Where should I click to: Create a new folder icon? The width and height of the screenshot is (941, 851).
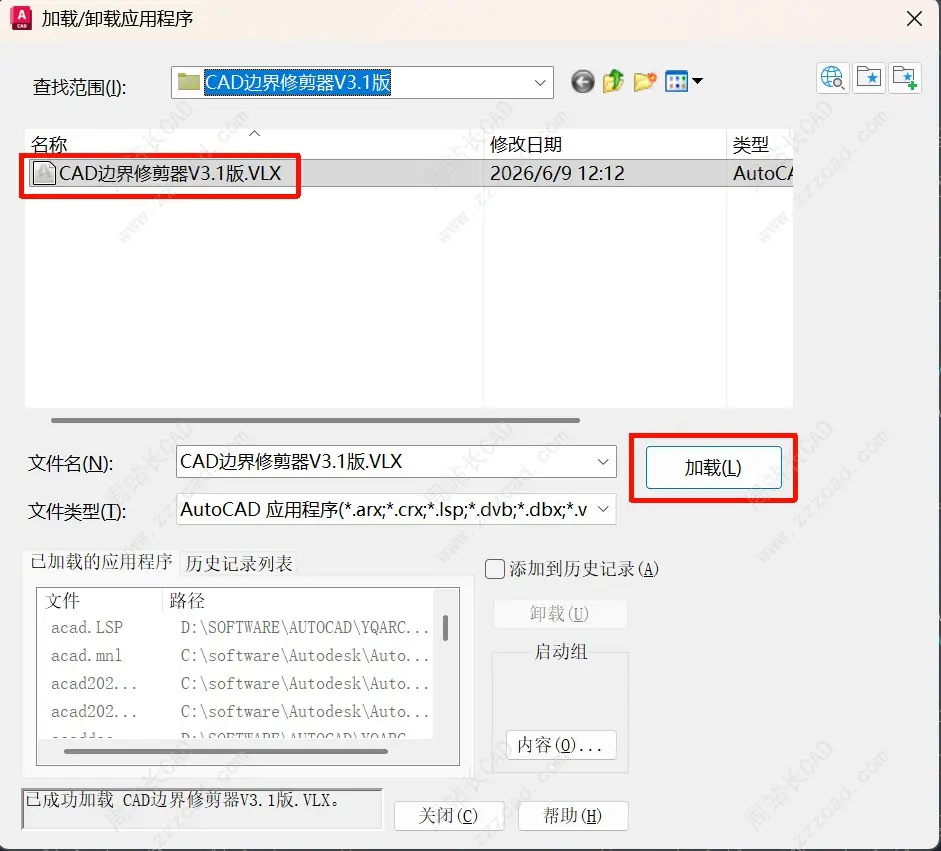(x=645, y=81)
